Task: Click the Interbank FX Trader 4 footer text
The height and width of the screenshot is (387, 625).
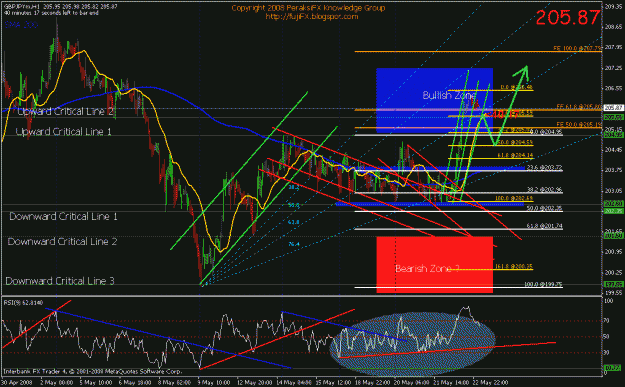Action: coord(92,371)
